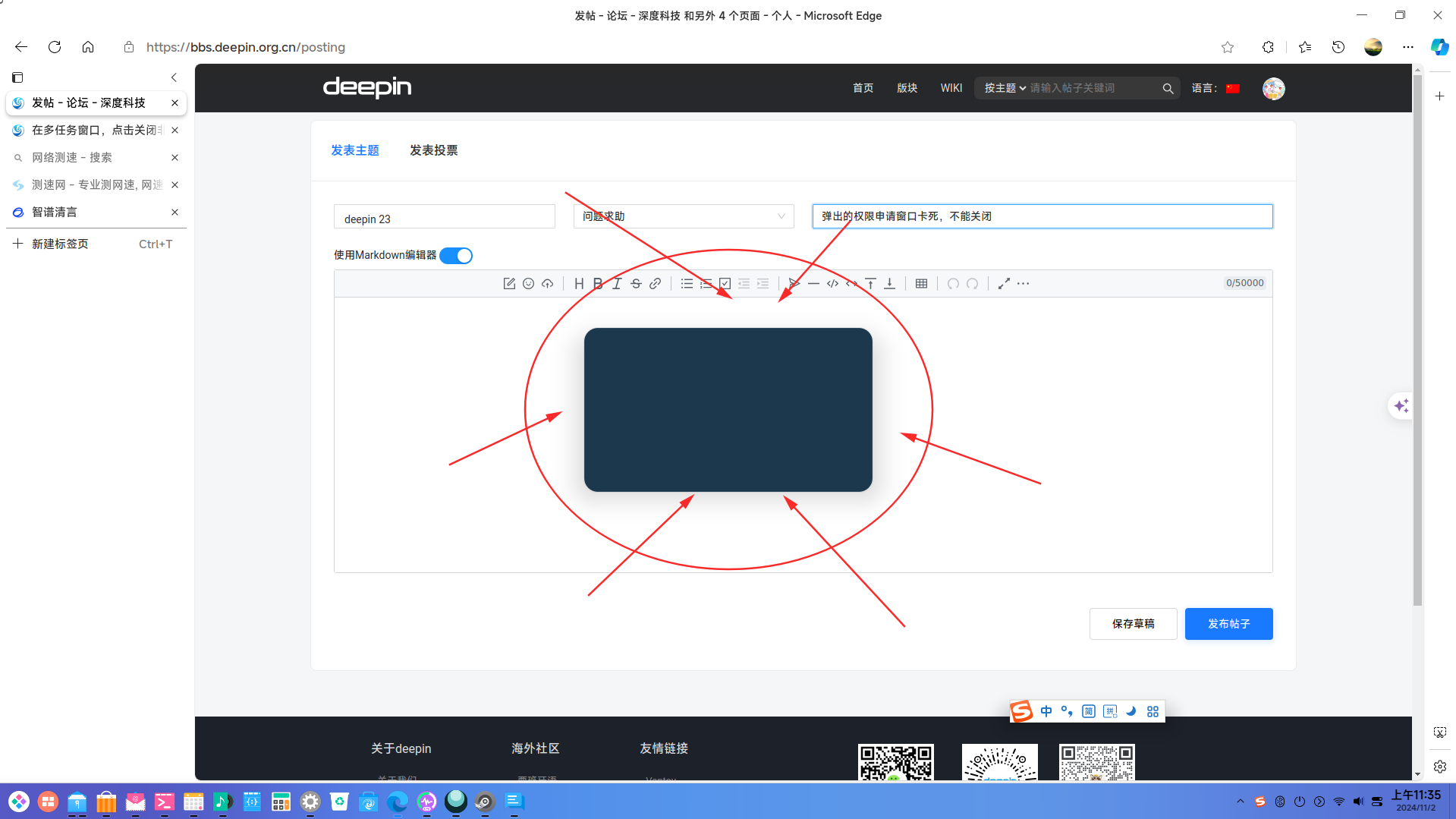1456x819 pixels.
Task: Change the forum language via flag
Action: pos(1233,89)
